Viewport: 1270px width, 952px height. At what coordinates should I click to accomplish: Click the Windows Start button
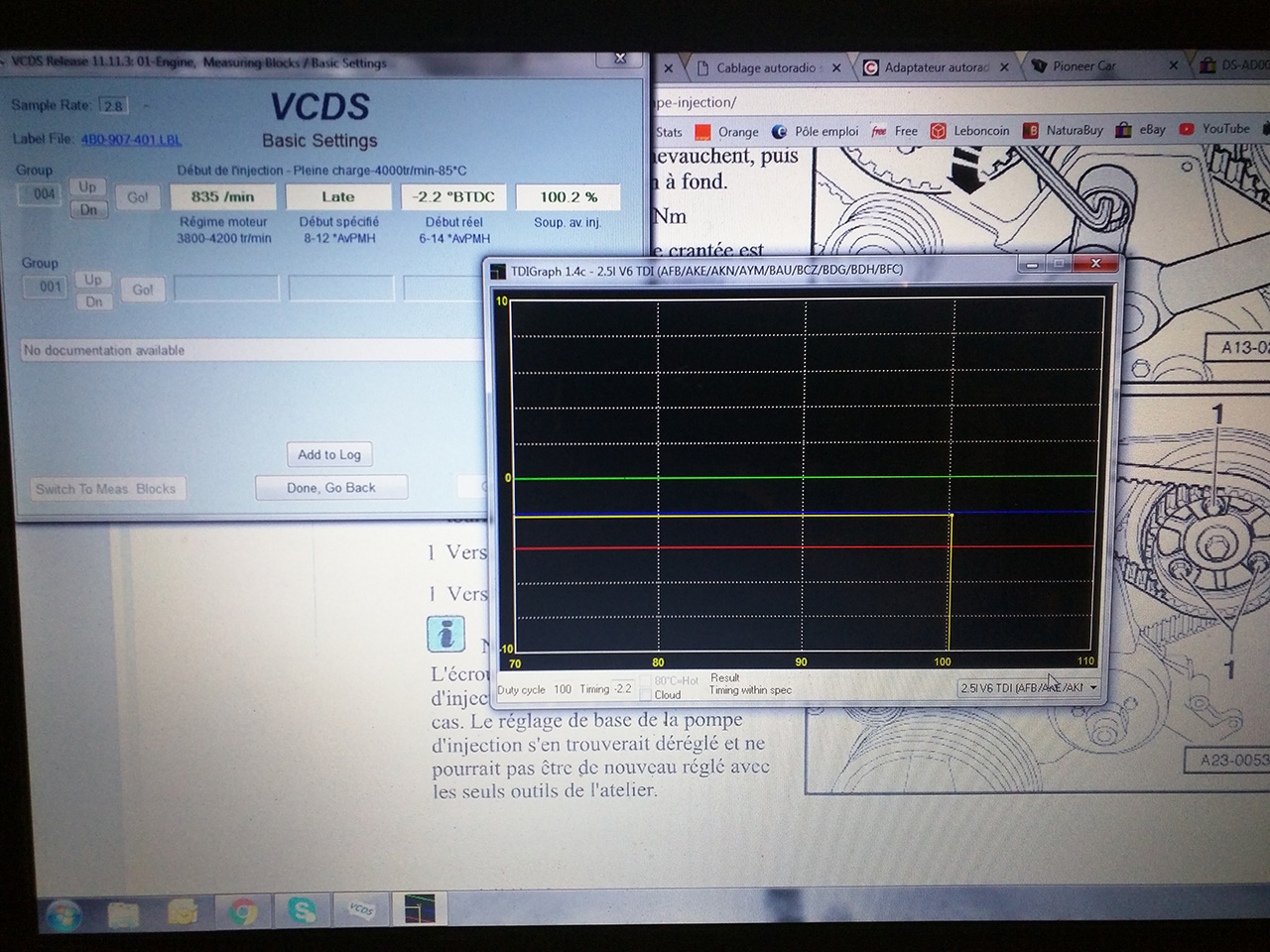pos(64,912)
